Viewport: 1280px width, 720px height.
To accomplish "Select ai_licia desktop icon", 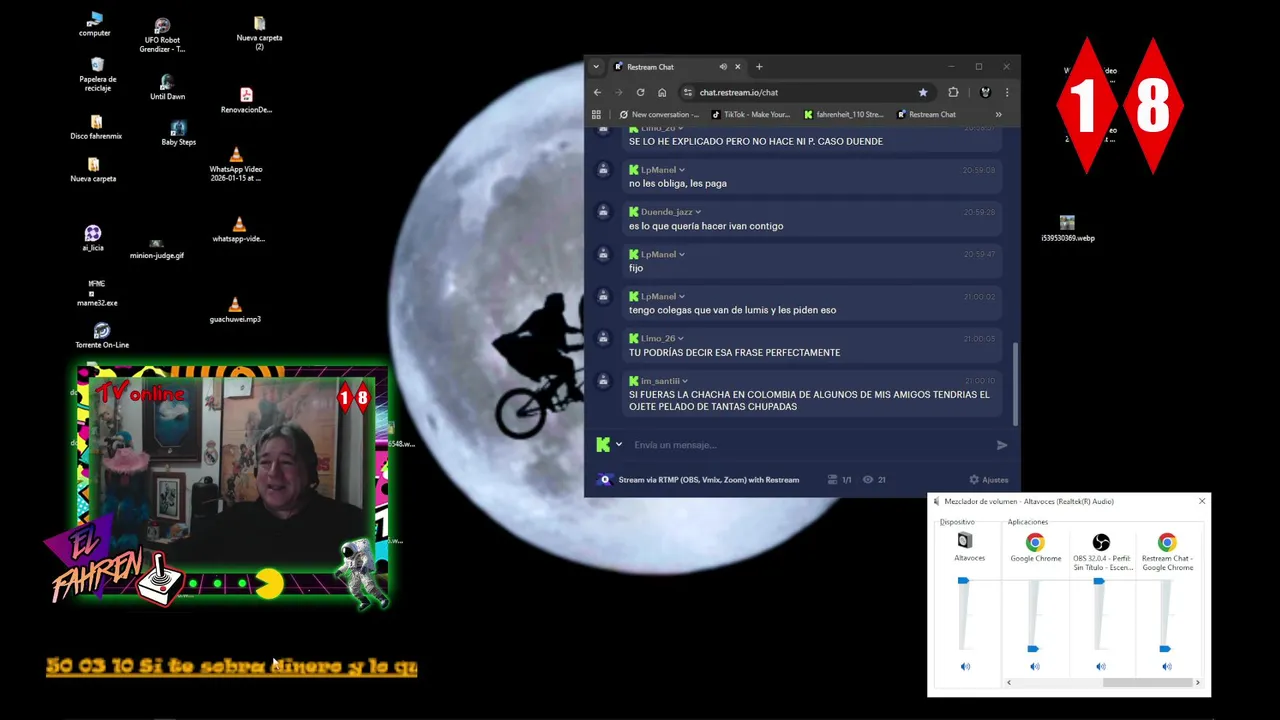I will tap(93, 238).
